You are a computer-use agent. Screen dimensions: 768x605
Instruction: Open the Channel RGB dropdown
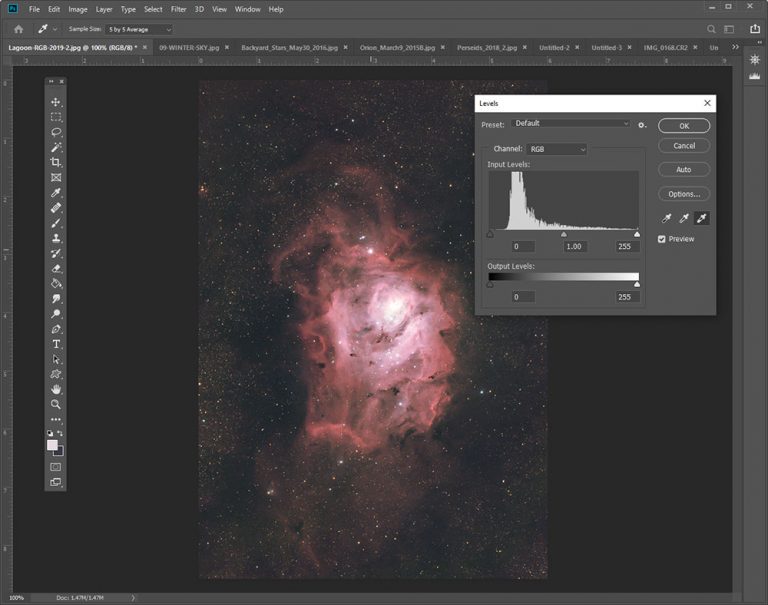click(x=557, y=149)
